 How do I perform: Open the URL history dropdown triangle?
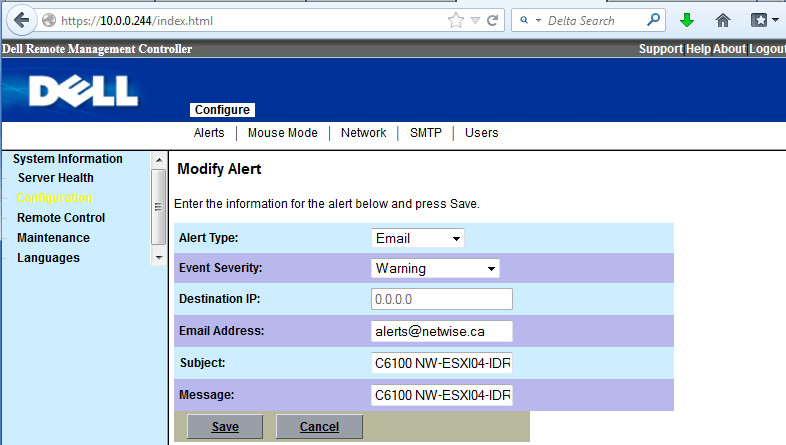point(475,21)
